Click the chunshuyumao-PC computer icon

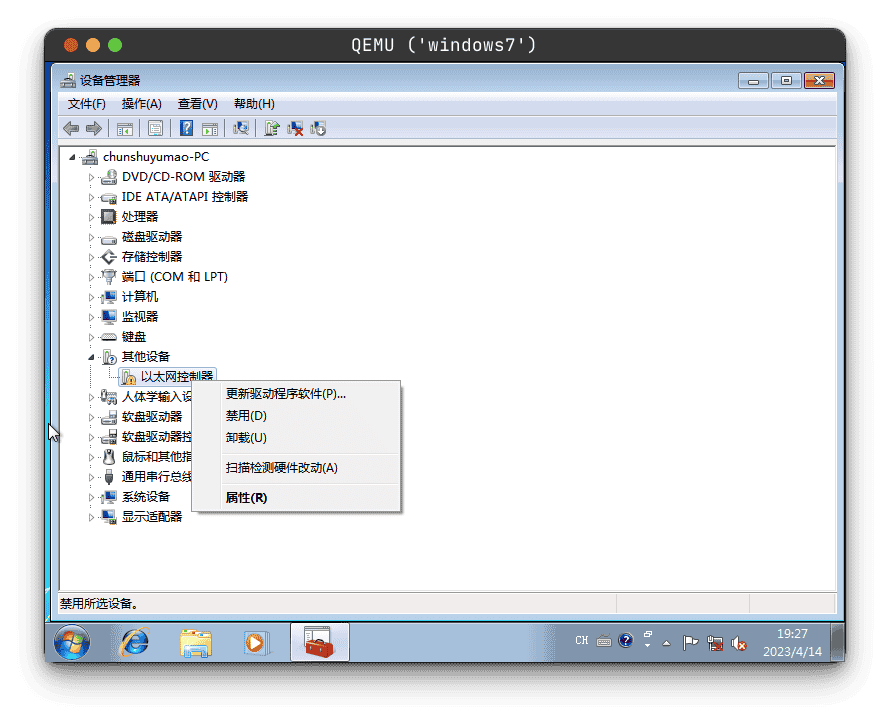pyautogui.click(x=90, y=157)
